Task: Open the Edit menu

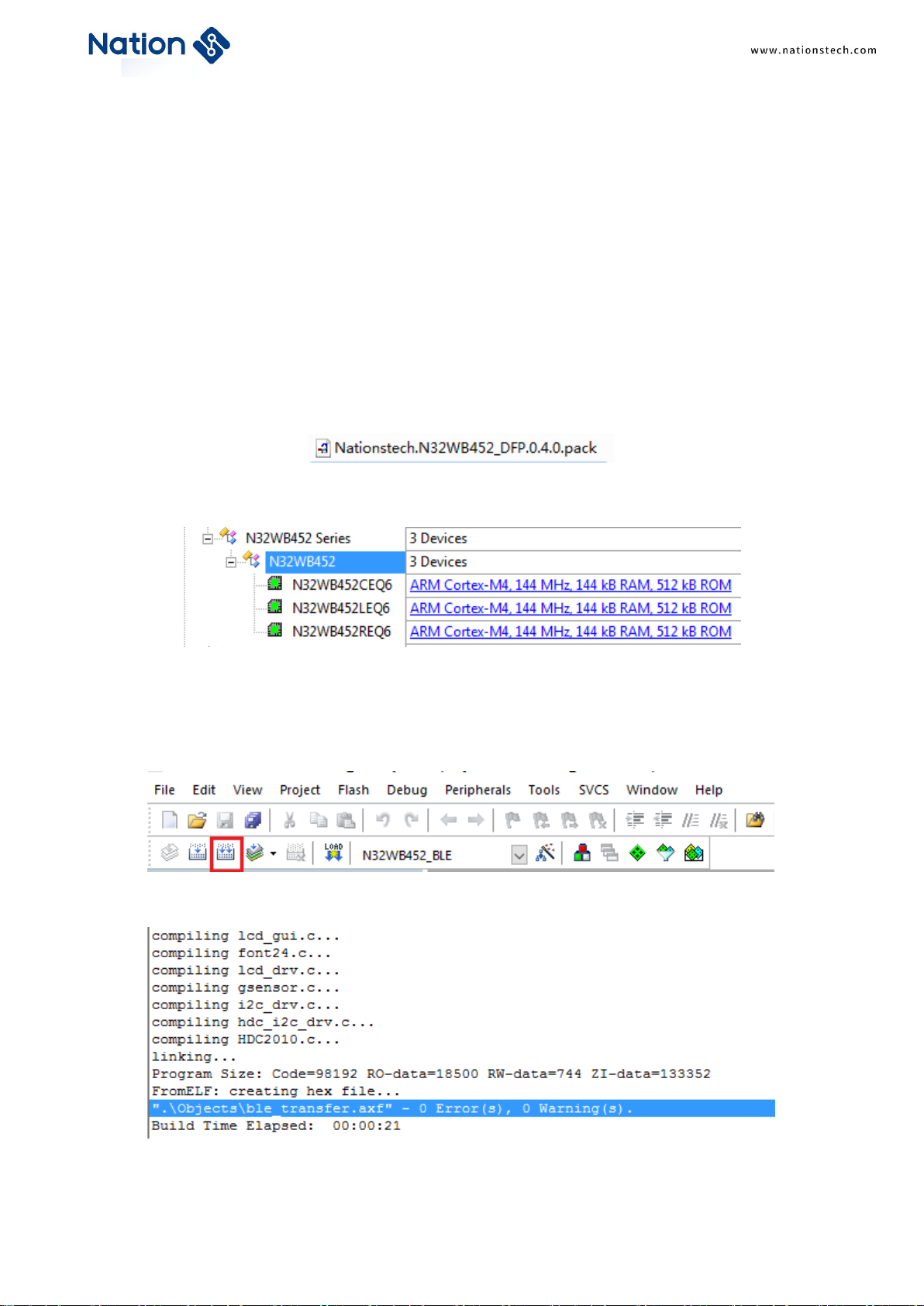Action: [204, 790]
